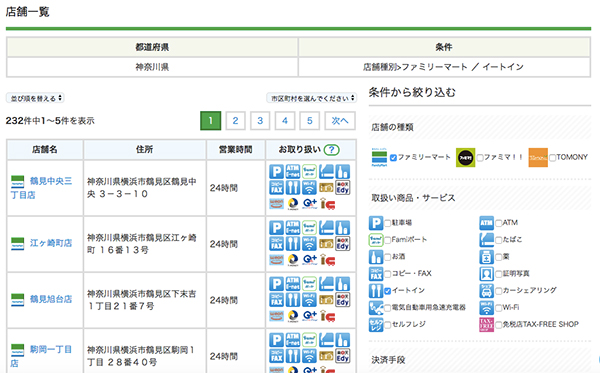
Task: Click ATM icon in 江ヶ崎町店 row
Action: coord(293,228)
